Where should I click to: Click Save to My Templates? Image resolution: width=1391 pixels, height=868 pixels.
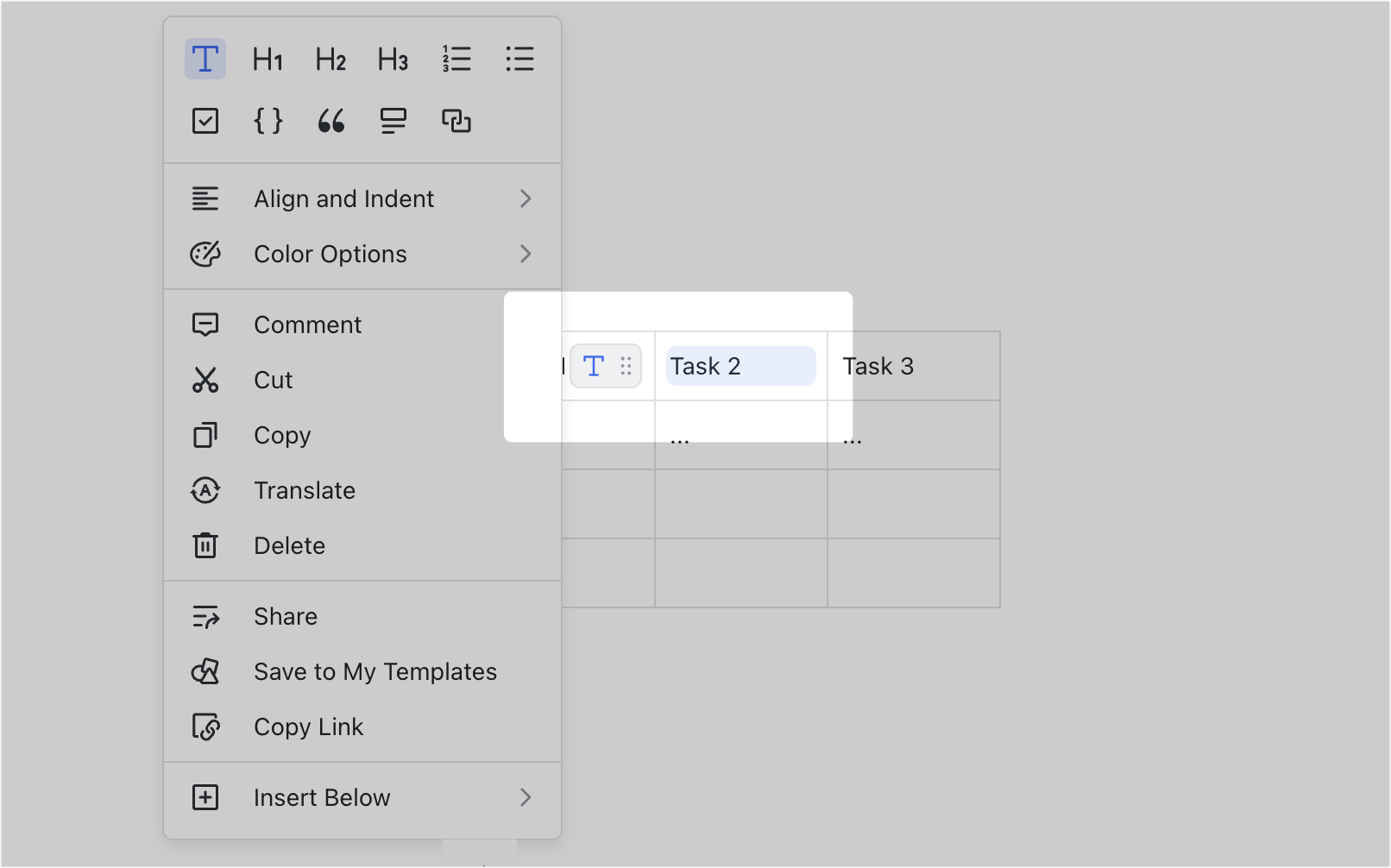coord(375,671)
